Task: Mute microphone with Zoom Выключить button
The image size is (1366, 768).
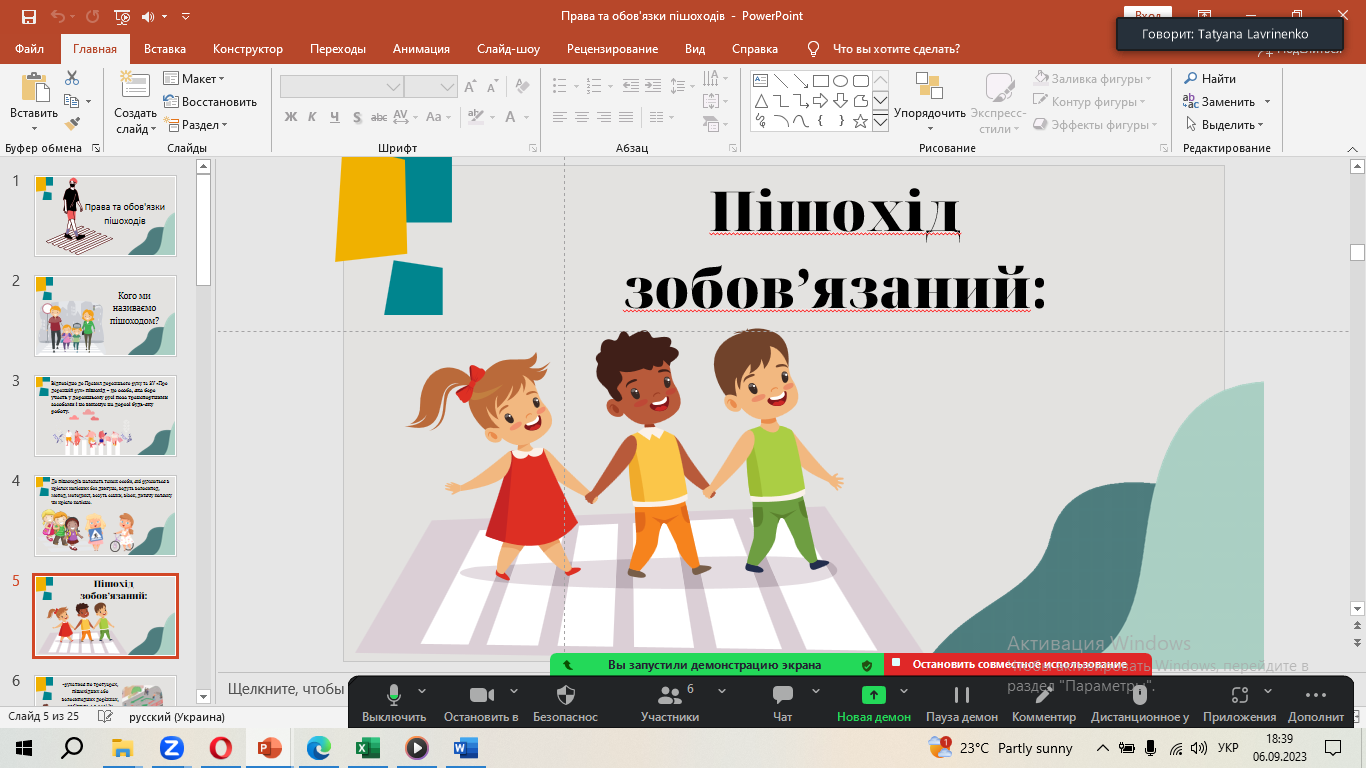Action: pyautogui.click(x=393, y=702)
